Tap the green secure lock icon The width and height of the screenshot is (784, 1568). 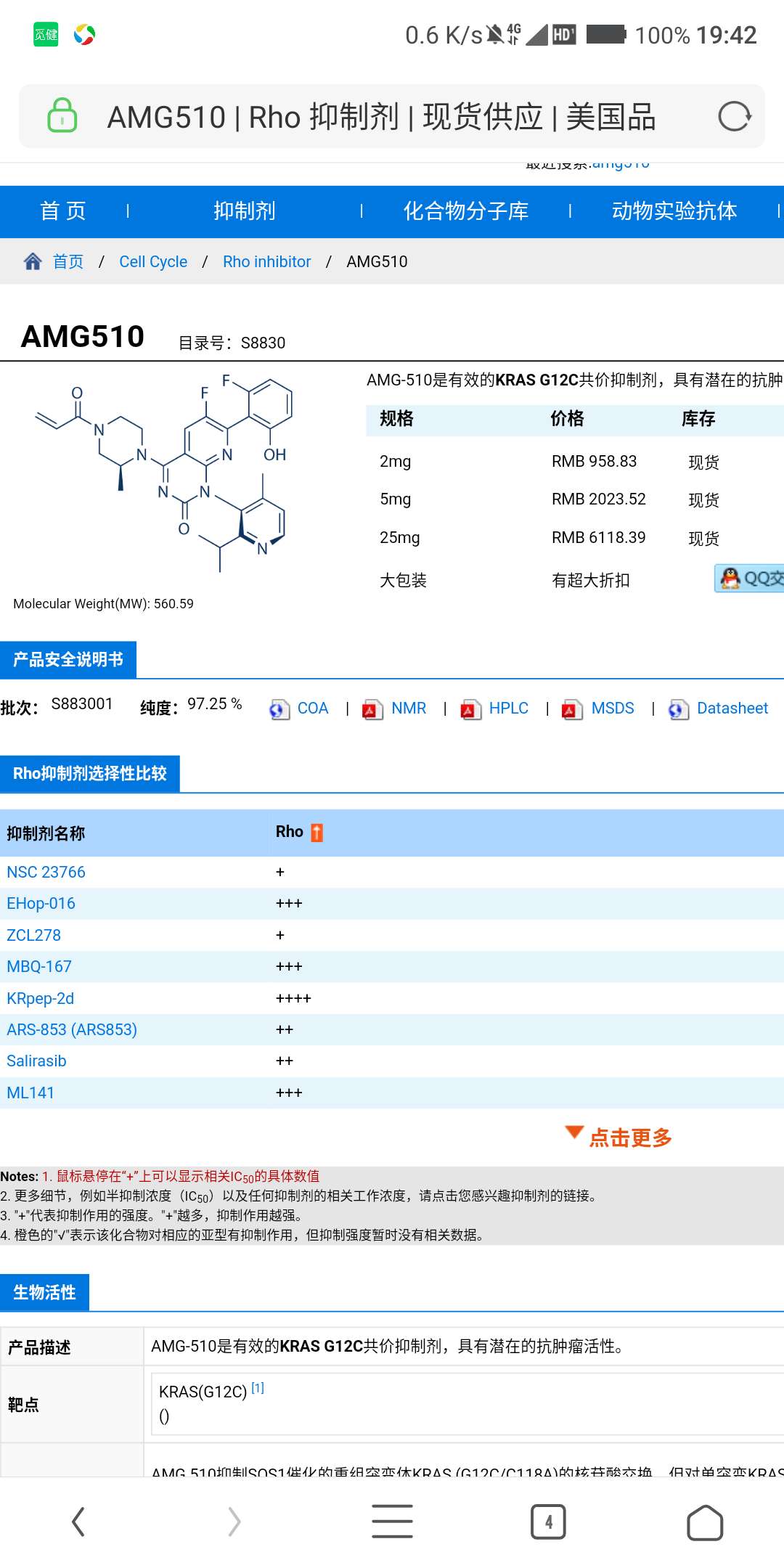tap(62, 115)
